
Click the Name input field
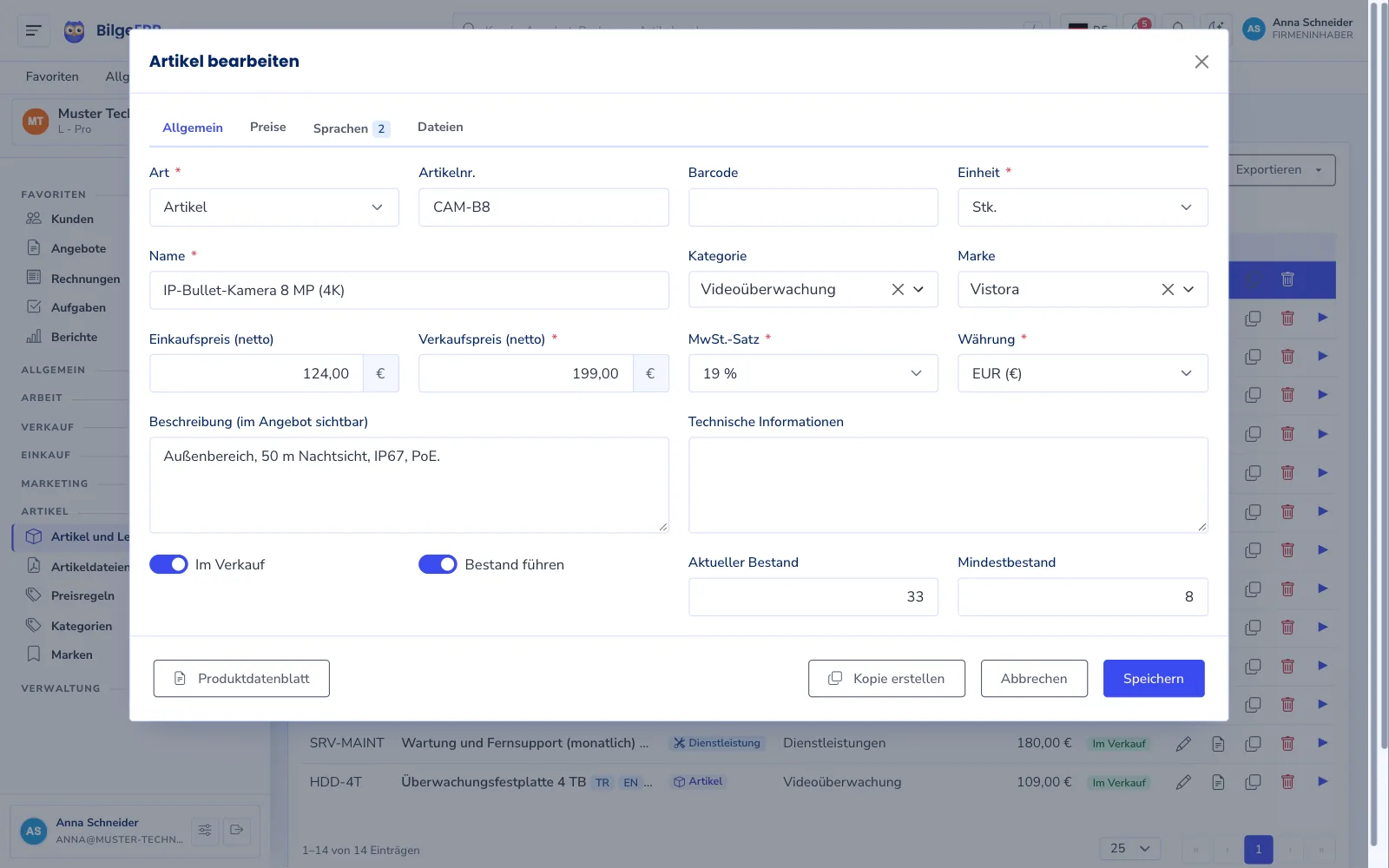[x=409, y=290]
